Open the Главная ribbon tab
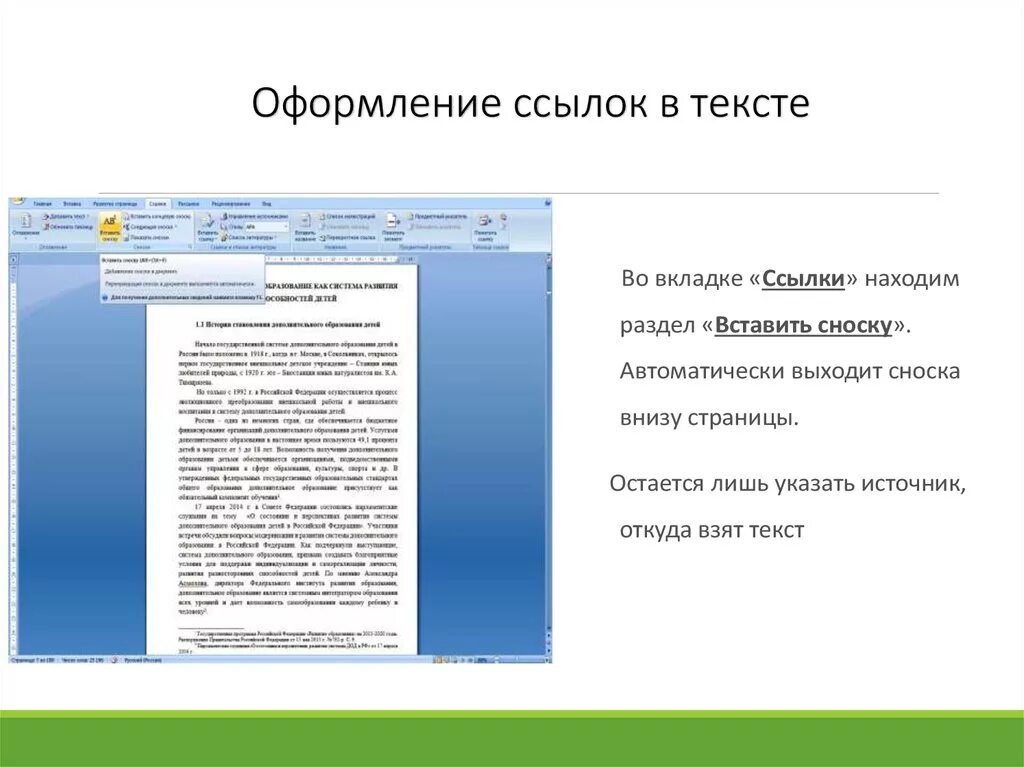The image size is (1024, 767). click(x=42, y=204)
